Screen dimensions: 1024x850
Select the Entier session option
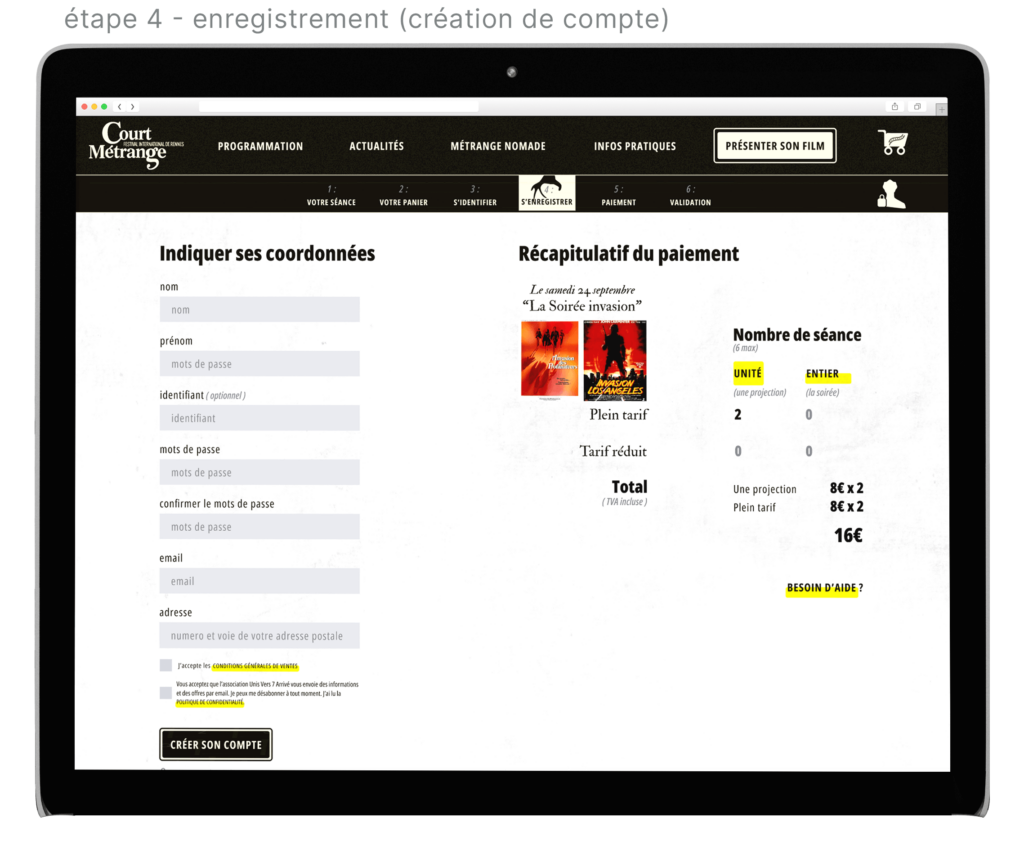tap(823, 374)
